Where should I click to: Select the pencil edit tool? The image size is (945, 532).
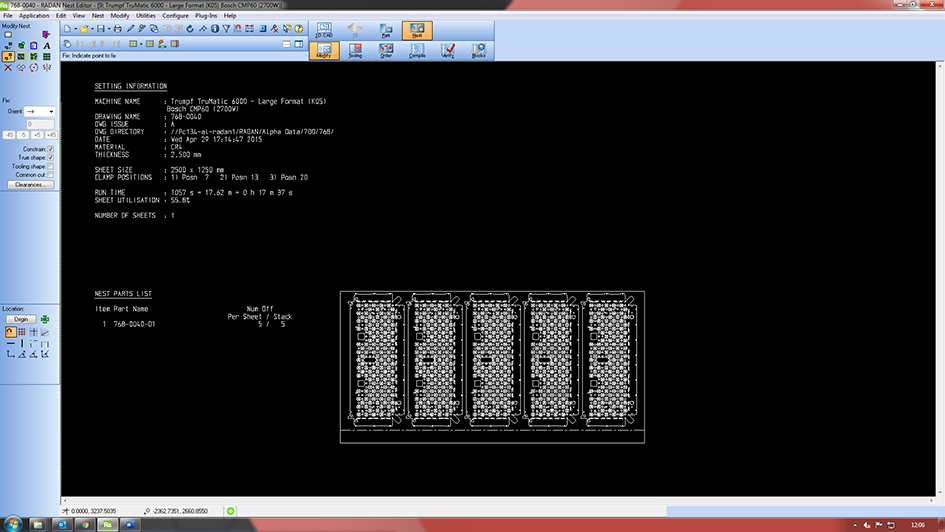[130, 28]
